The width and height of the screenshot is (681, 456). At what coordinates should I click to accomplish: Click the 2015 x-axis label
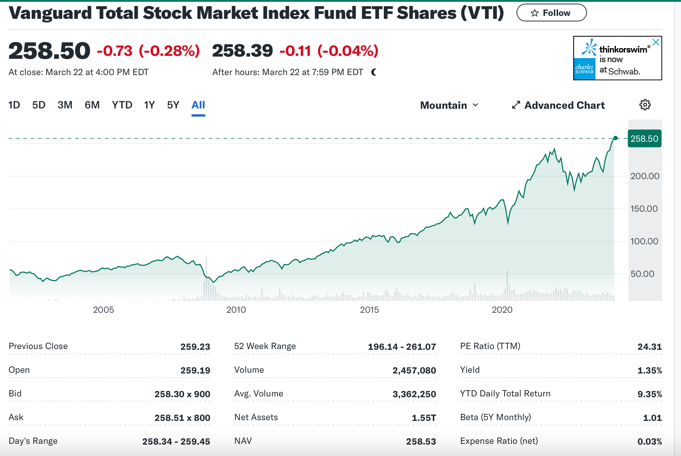point(369,310)
